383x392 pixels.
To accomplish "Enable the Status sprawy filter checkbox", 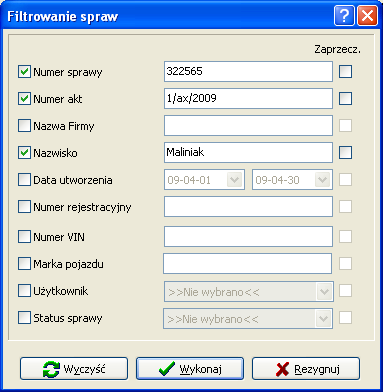I will coord(24,318).
